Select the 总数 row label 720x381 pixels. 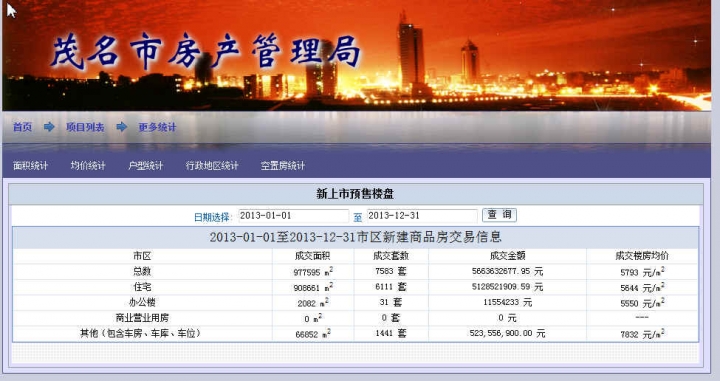click(142, 271)
